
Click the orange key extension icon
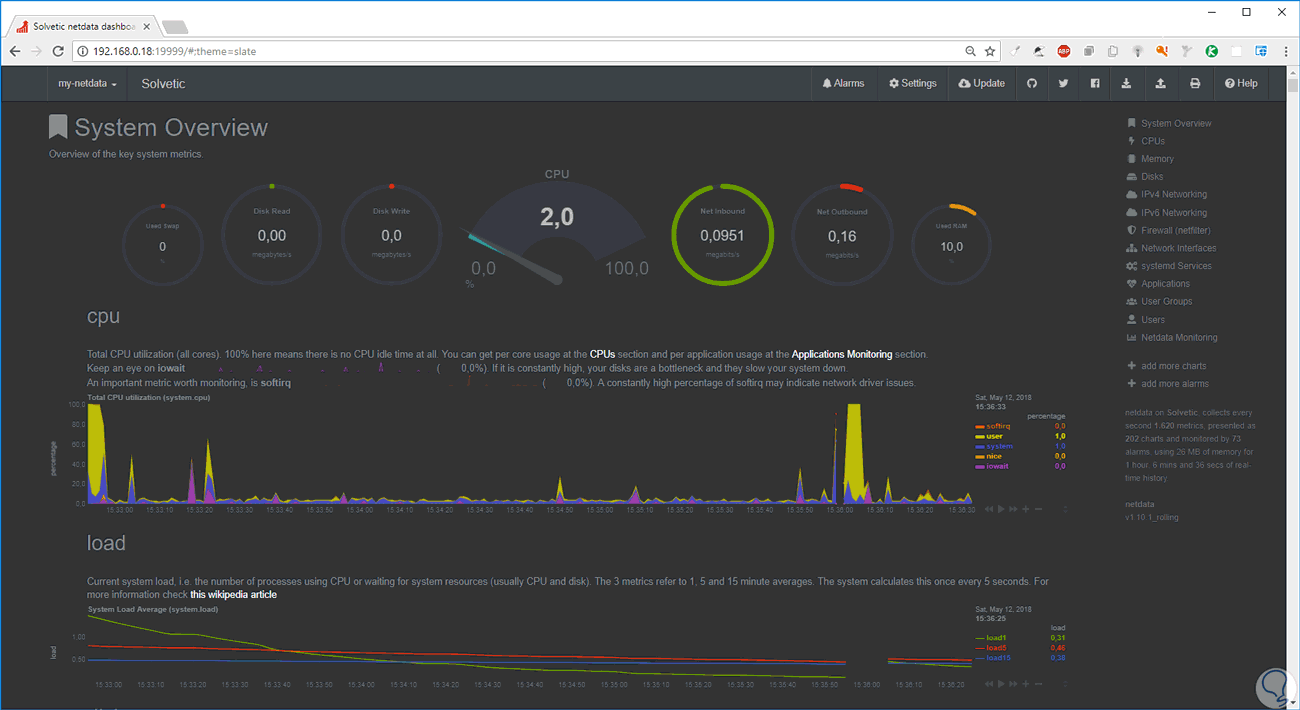(1162, 50)
